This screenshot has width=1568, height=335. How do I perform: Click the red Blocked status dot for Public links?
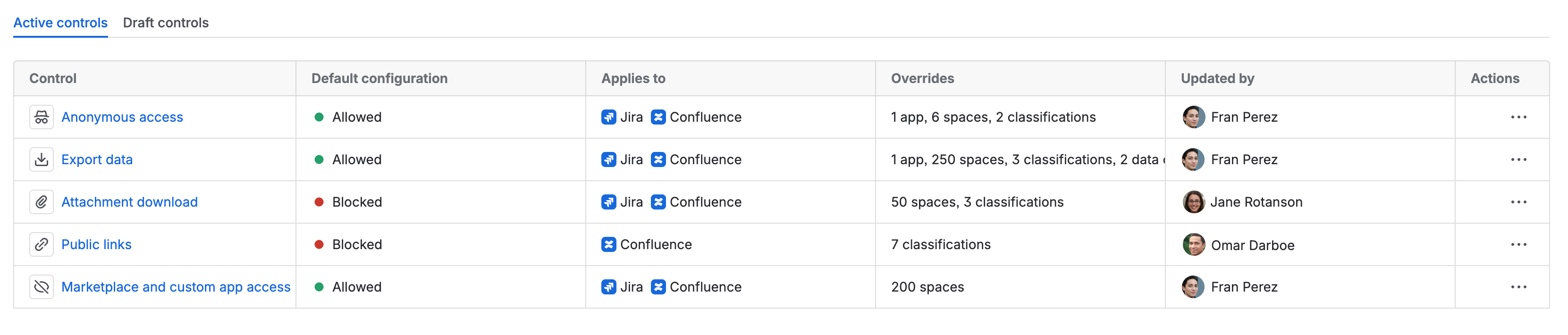pos(318,244)
